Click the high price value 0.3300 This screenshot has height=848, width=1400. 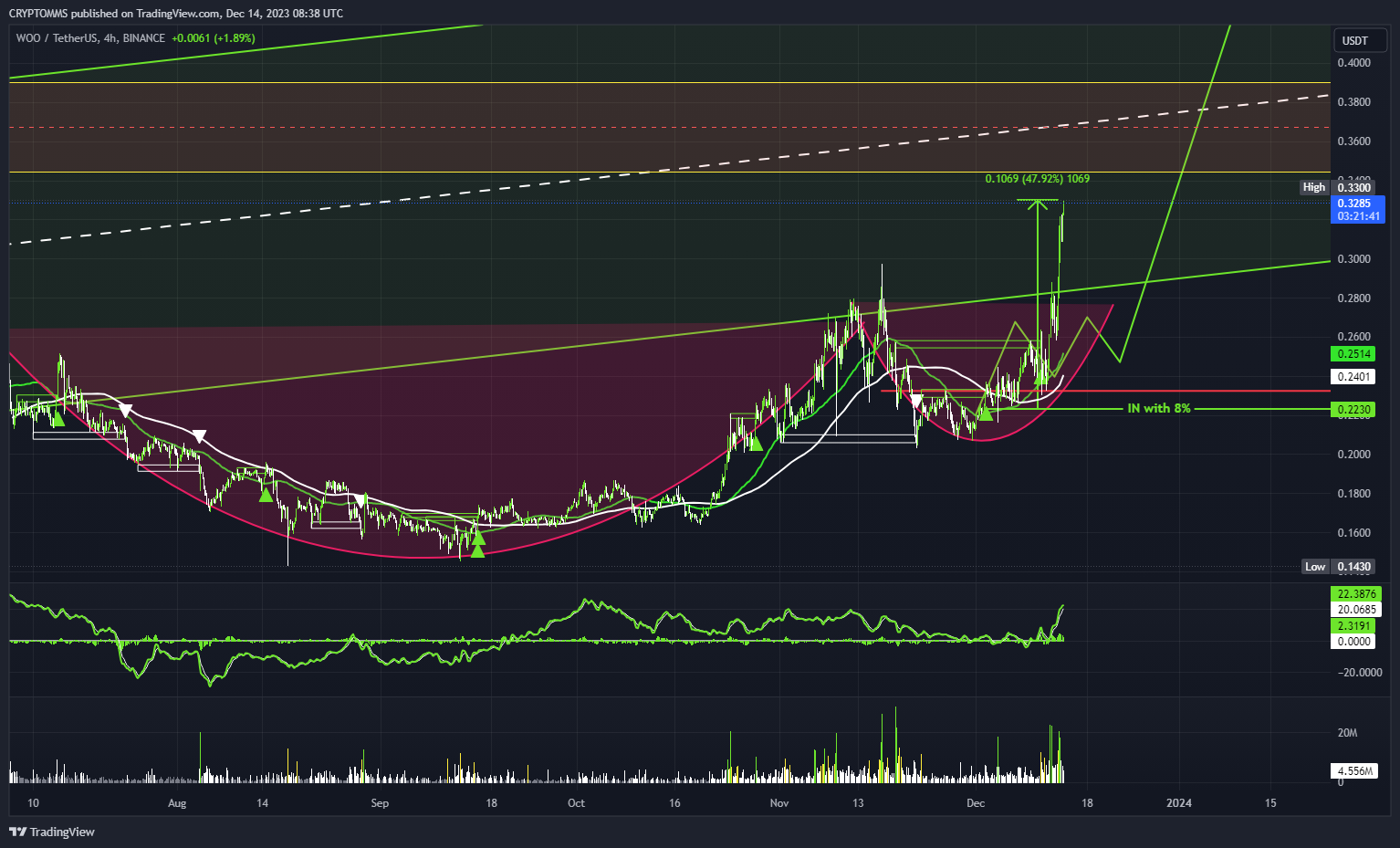tap(1353, 187)
